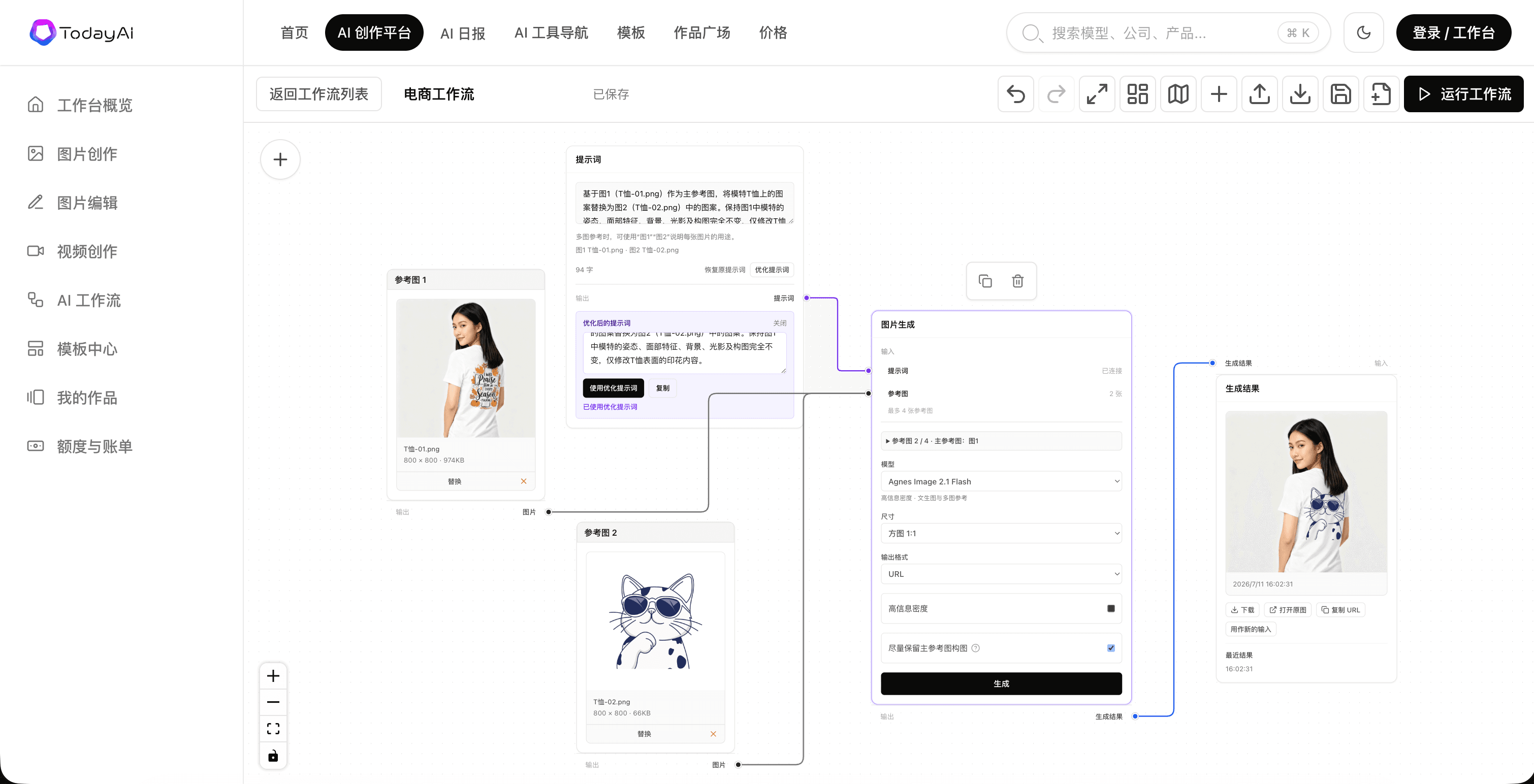Fit canvas to view icon
1534x784 pixels.
273,729
